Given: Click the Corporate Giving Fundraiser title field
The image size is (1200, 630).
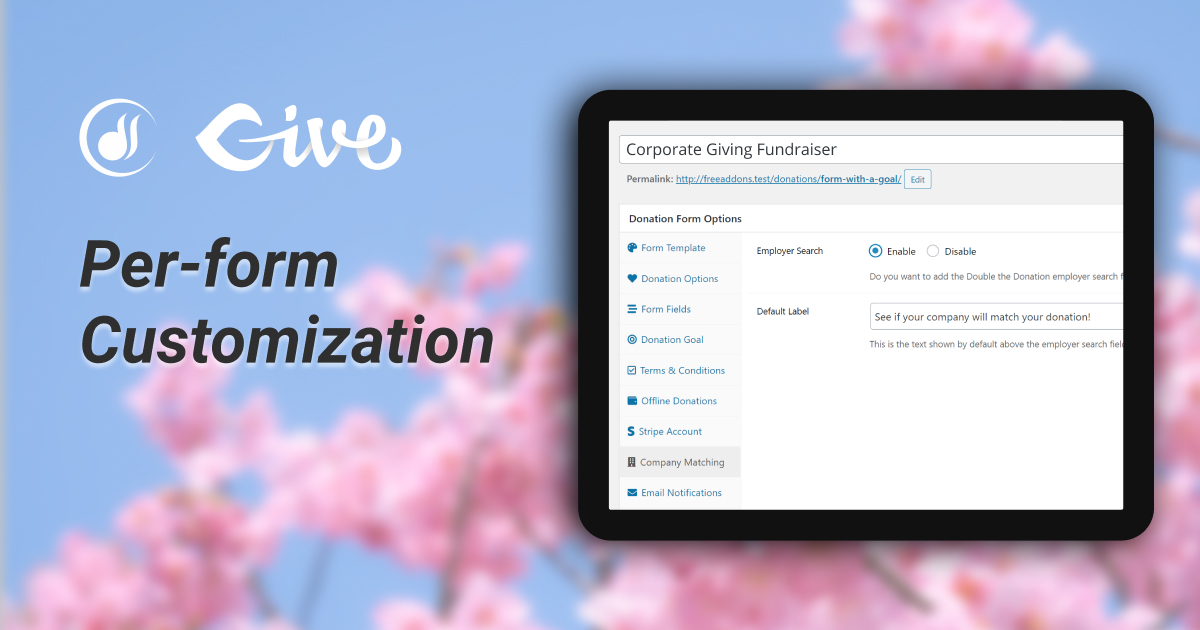Looking at the screenshot, I should coord(871,150).
